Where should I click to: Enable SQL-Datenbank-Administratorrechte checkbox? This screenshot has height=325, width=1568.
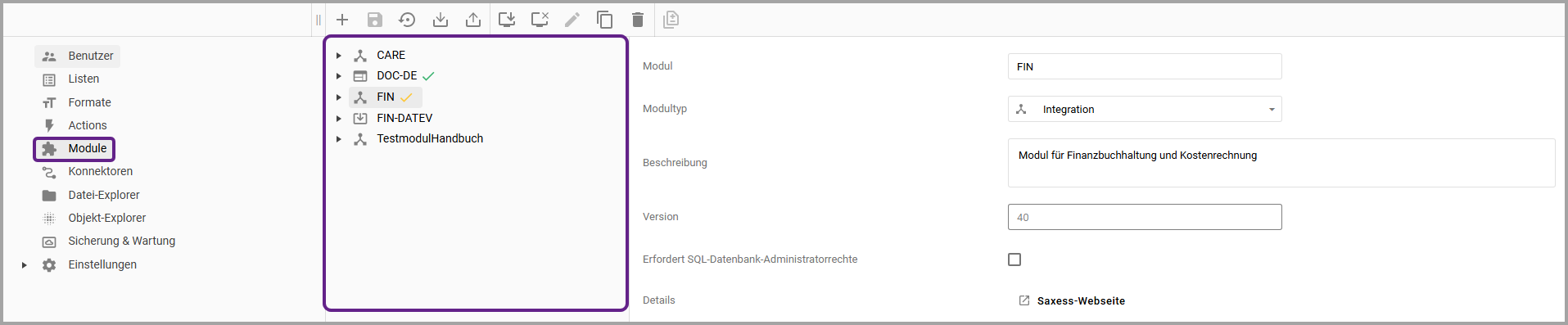1014,260
